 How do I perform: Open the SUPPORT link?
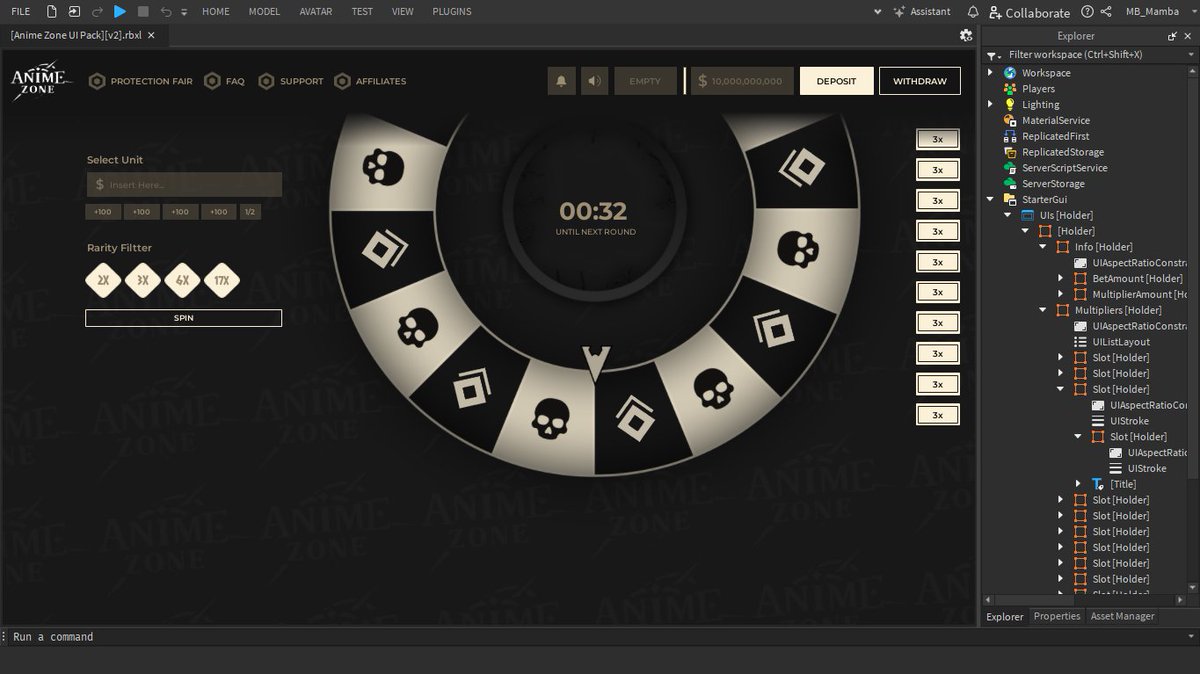[x=291, y=81]
